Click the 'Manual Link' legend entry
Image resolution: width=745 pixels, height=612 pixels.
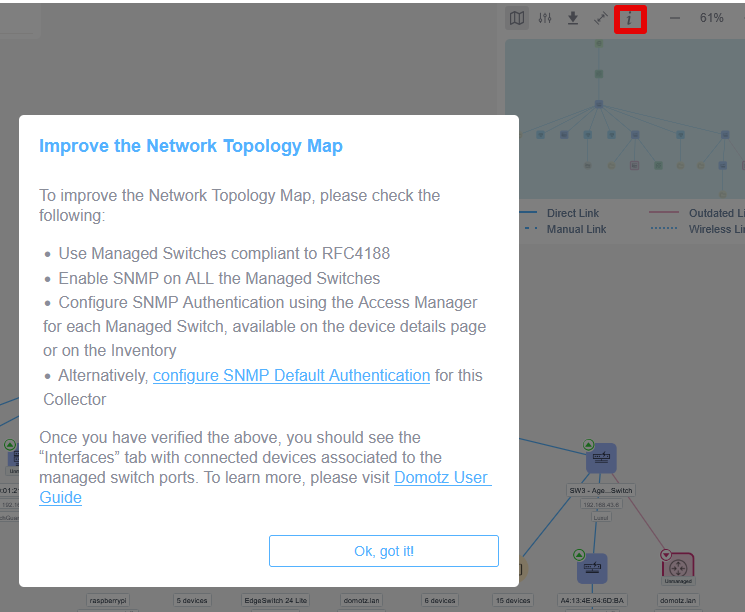pos(576,229)
